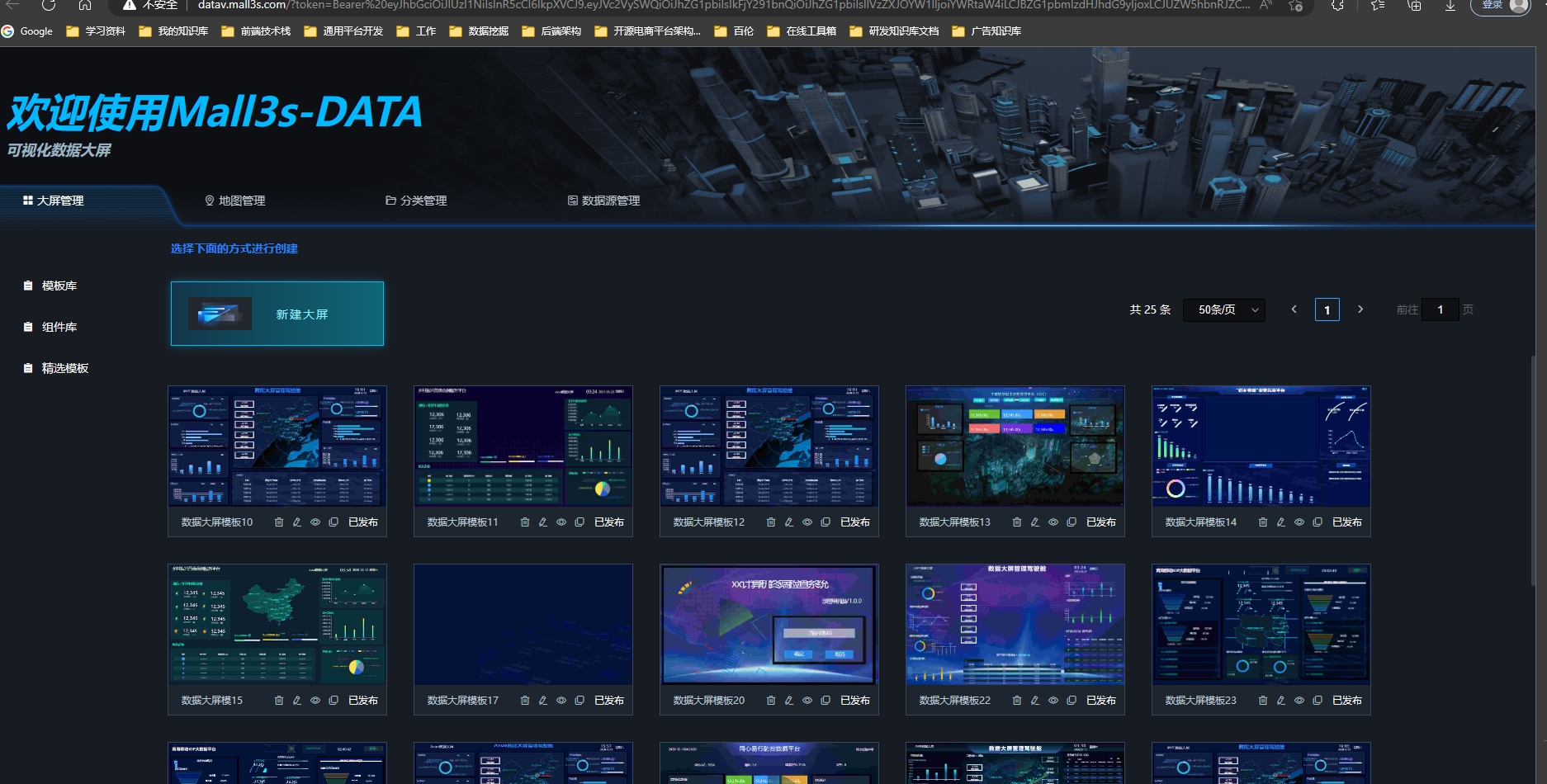This screenshot has height=784, width=1547.
Task: Delete 数据大屏模板14 using trash icon
Action: click(x=1263, y=522)
